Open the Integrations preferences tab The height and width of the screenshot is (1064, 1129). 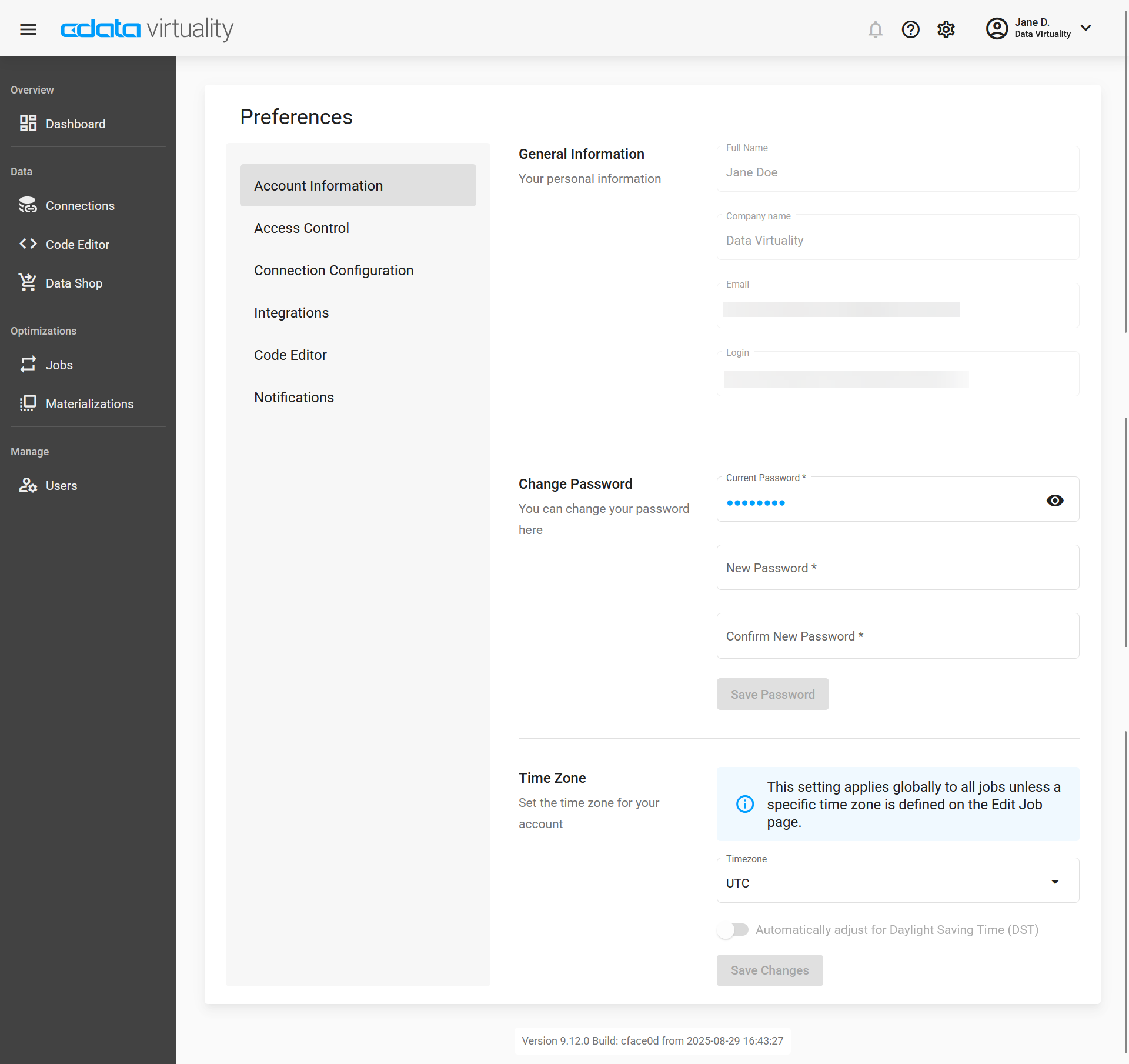point(291,312)
